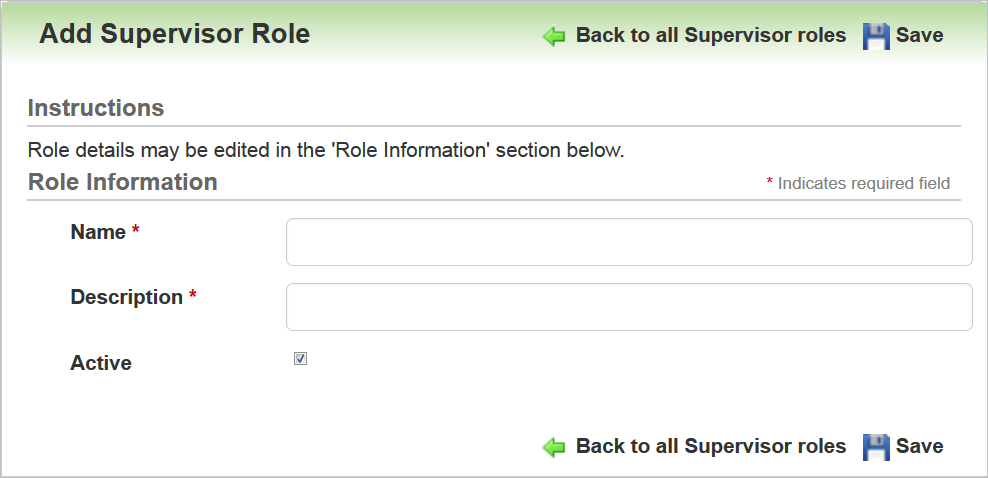Screen dimensions: 988x478
Task: Click the Description field label
Action: coord(126,297)
